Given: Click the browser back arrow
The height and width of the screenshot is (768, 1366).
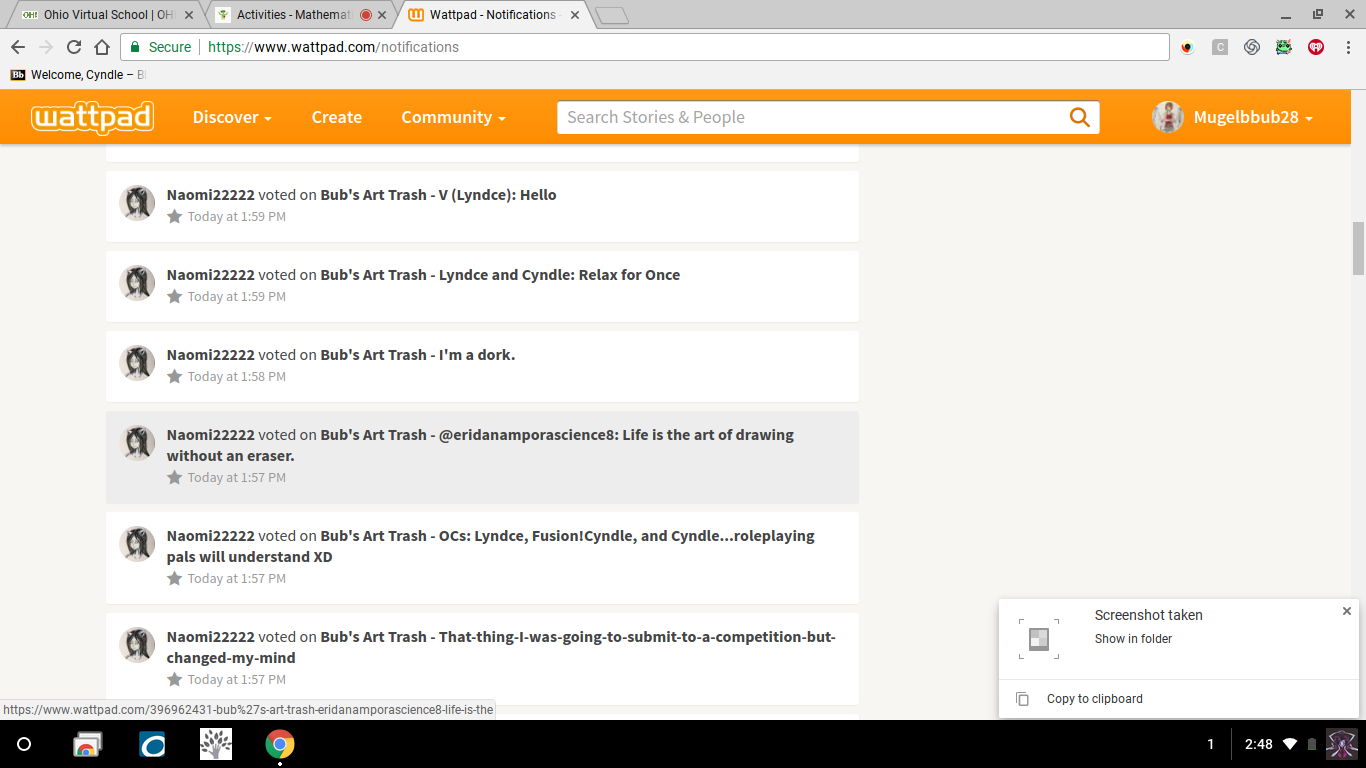Looking at the screenshot, I should 18,47.
